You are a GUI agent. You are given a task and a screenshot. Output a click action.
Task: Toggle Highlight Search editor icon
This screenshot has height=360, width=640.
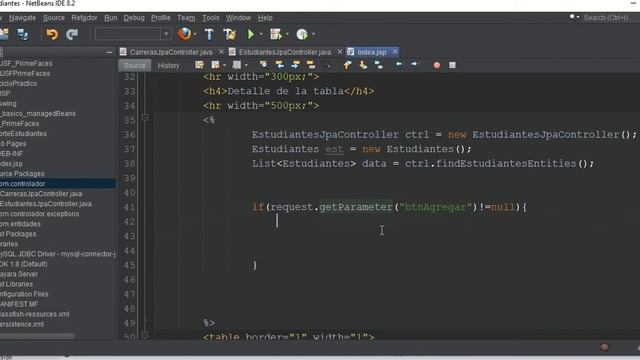311,65
